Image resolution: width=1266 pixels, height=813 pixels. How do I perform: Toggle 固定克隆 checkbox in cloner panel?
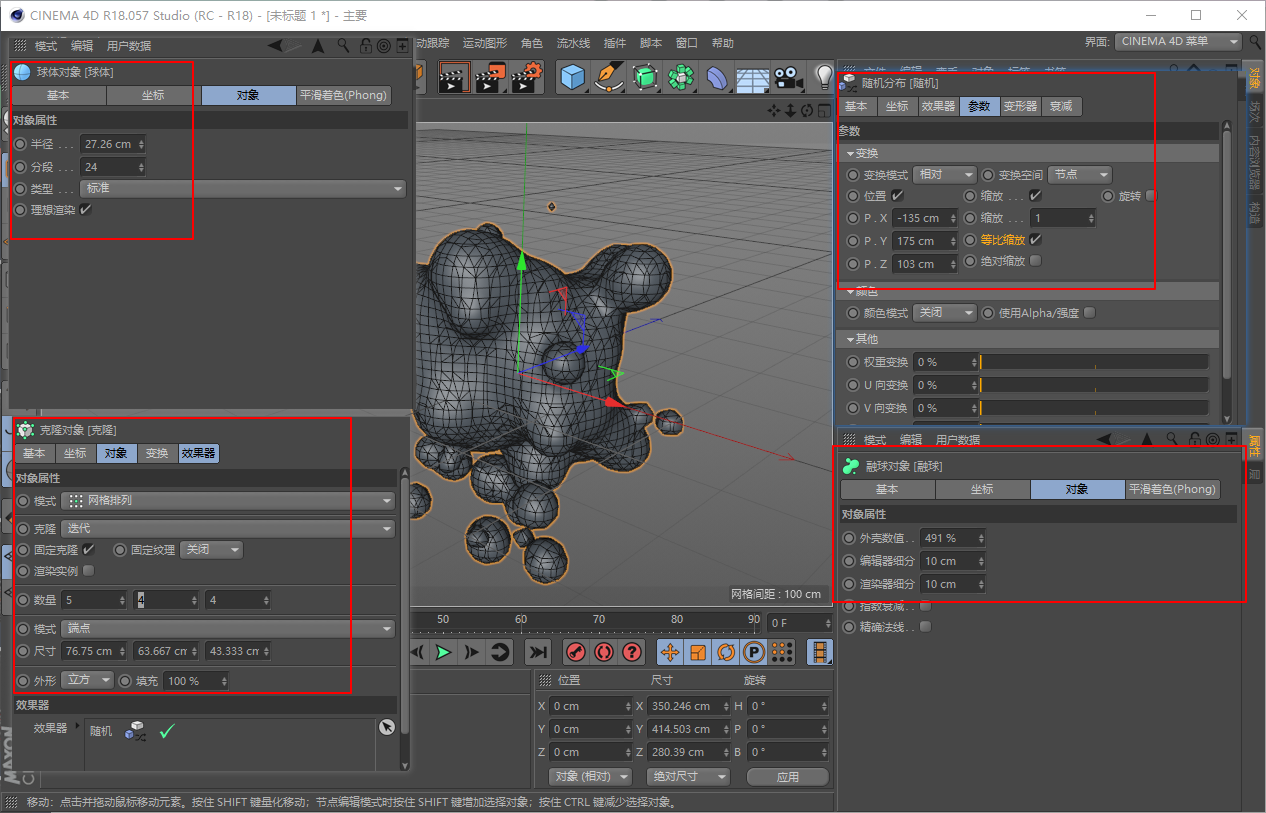[88, 550]
